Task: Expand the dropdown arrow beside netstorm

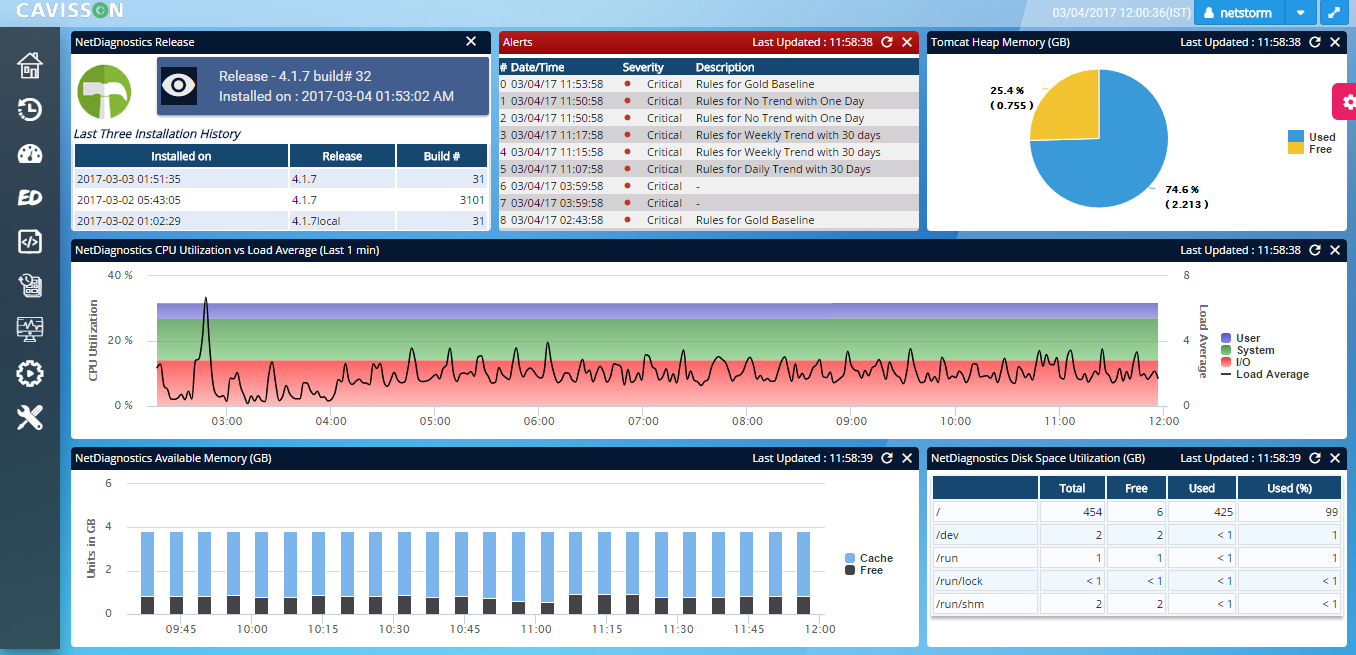Action: (1299, 13)
